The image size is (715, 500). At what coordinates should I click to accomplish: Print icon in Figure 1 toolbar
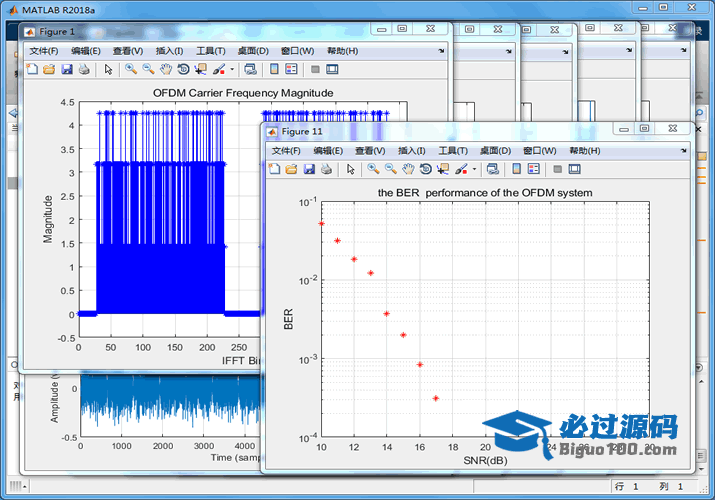pyautogui.click(x=84, y=69)
